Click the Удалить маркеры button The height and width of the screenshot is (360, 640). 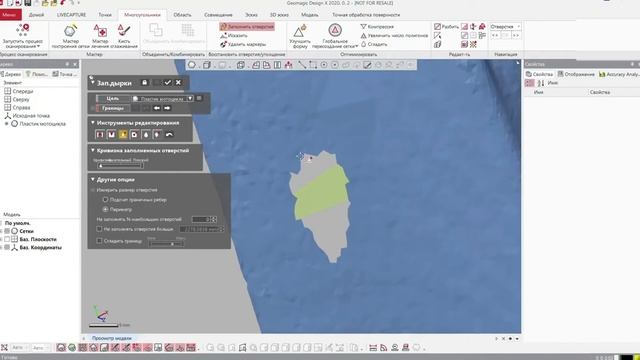click(x=243, y=44)
